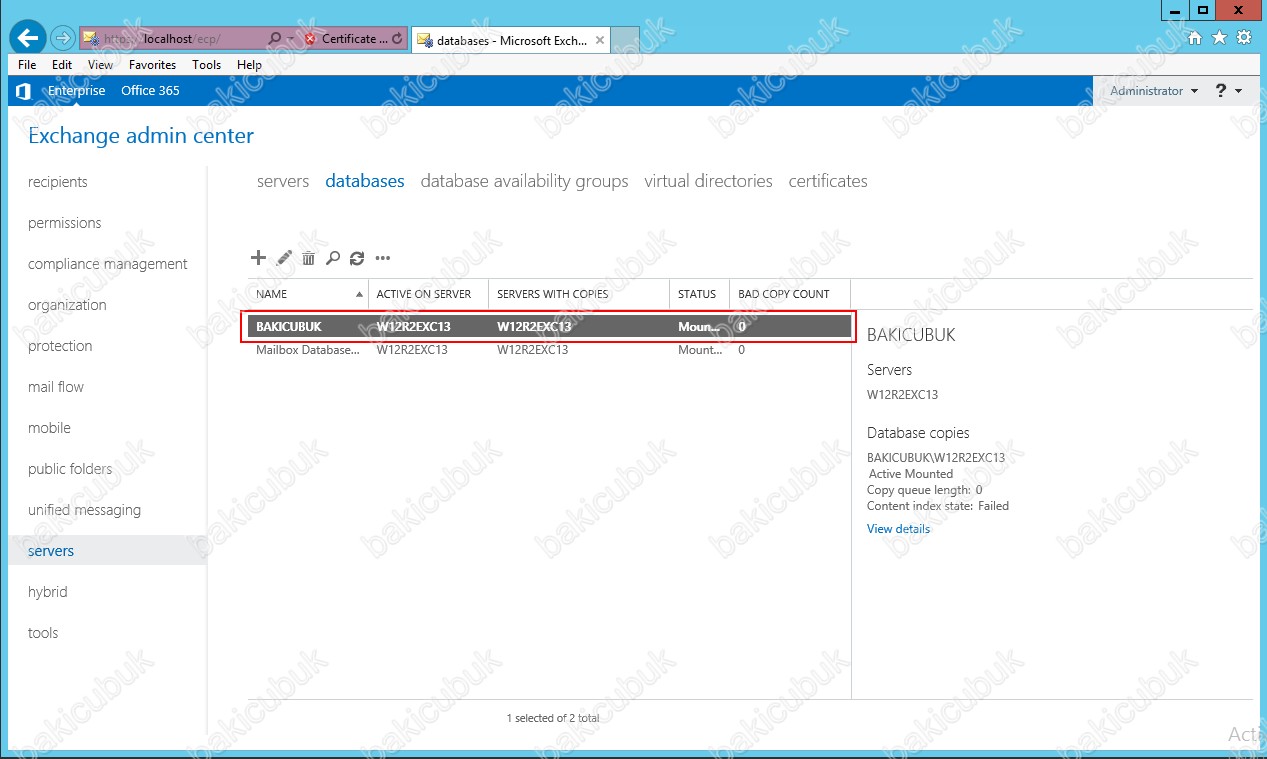
Task: Open the unified messaging section
Action: tap(84, 510)
